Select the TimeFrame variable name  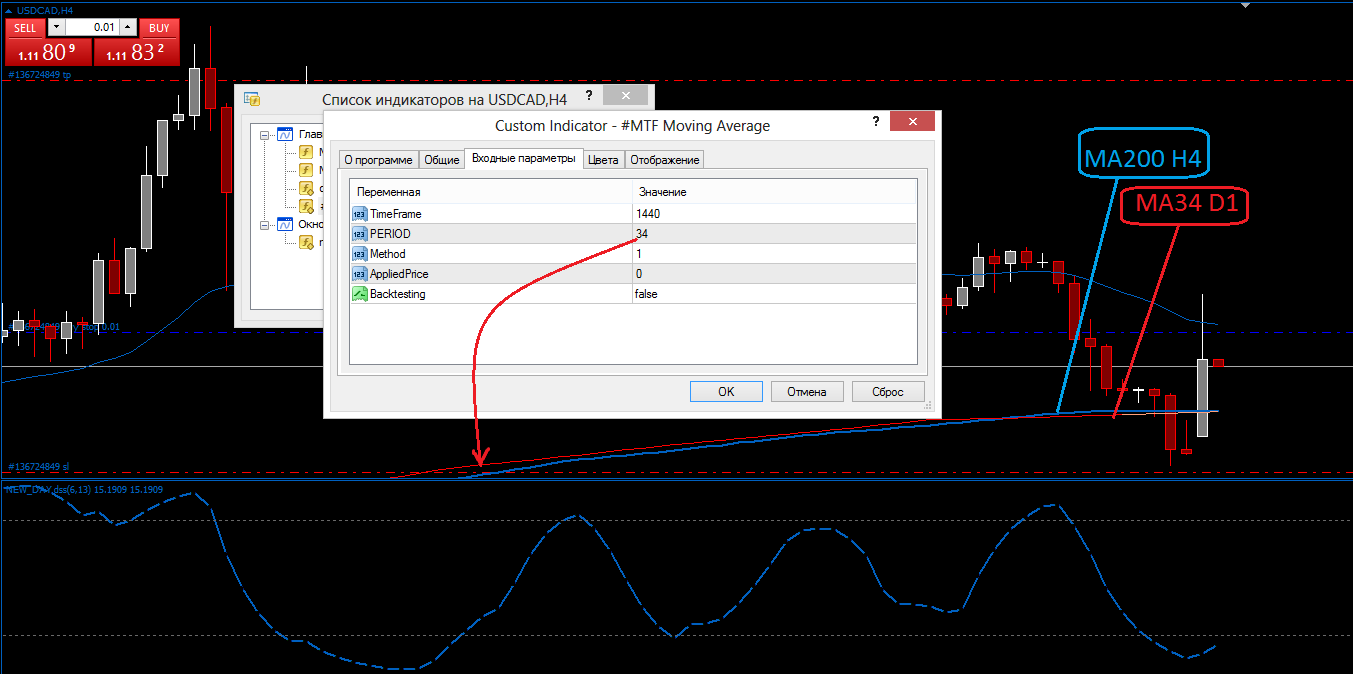396,214
